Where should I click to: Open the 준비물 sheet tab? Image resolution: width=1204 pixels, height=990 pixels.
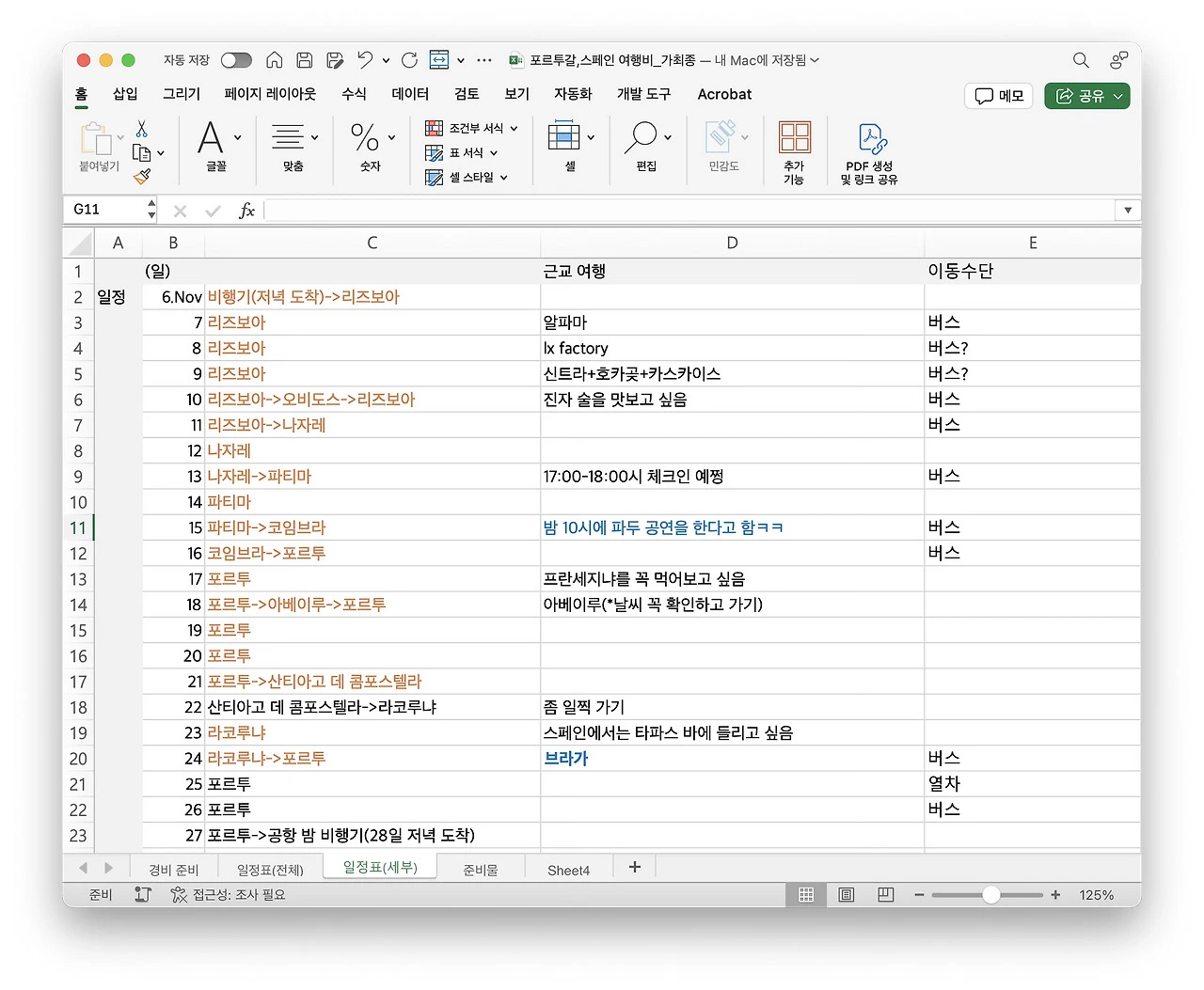481,870
